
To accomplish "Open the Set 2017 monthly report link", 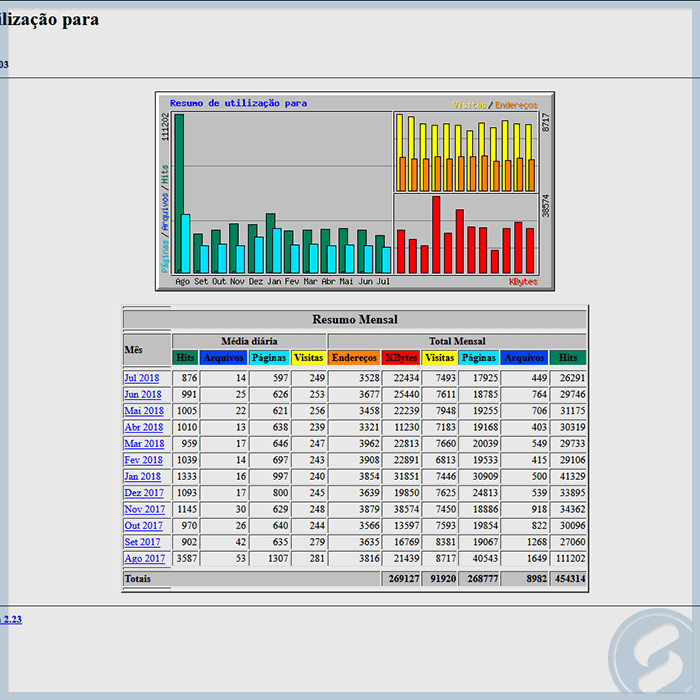I will (142, 542).
